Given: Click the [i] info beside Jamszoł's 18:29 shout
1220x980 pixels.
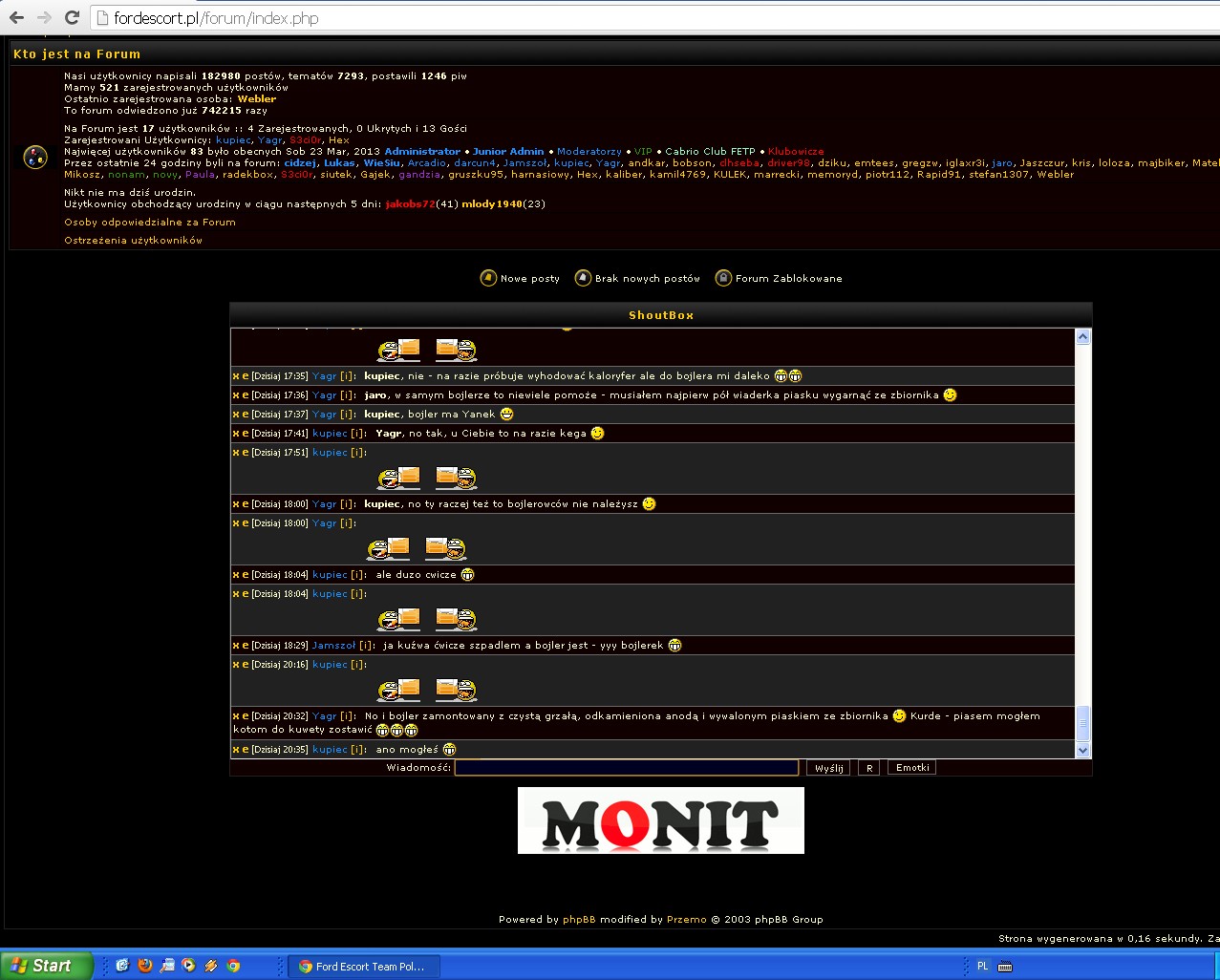Looking at the screenshot, I should [367, 646].
